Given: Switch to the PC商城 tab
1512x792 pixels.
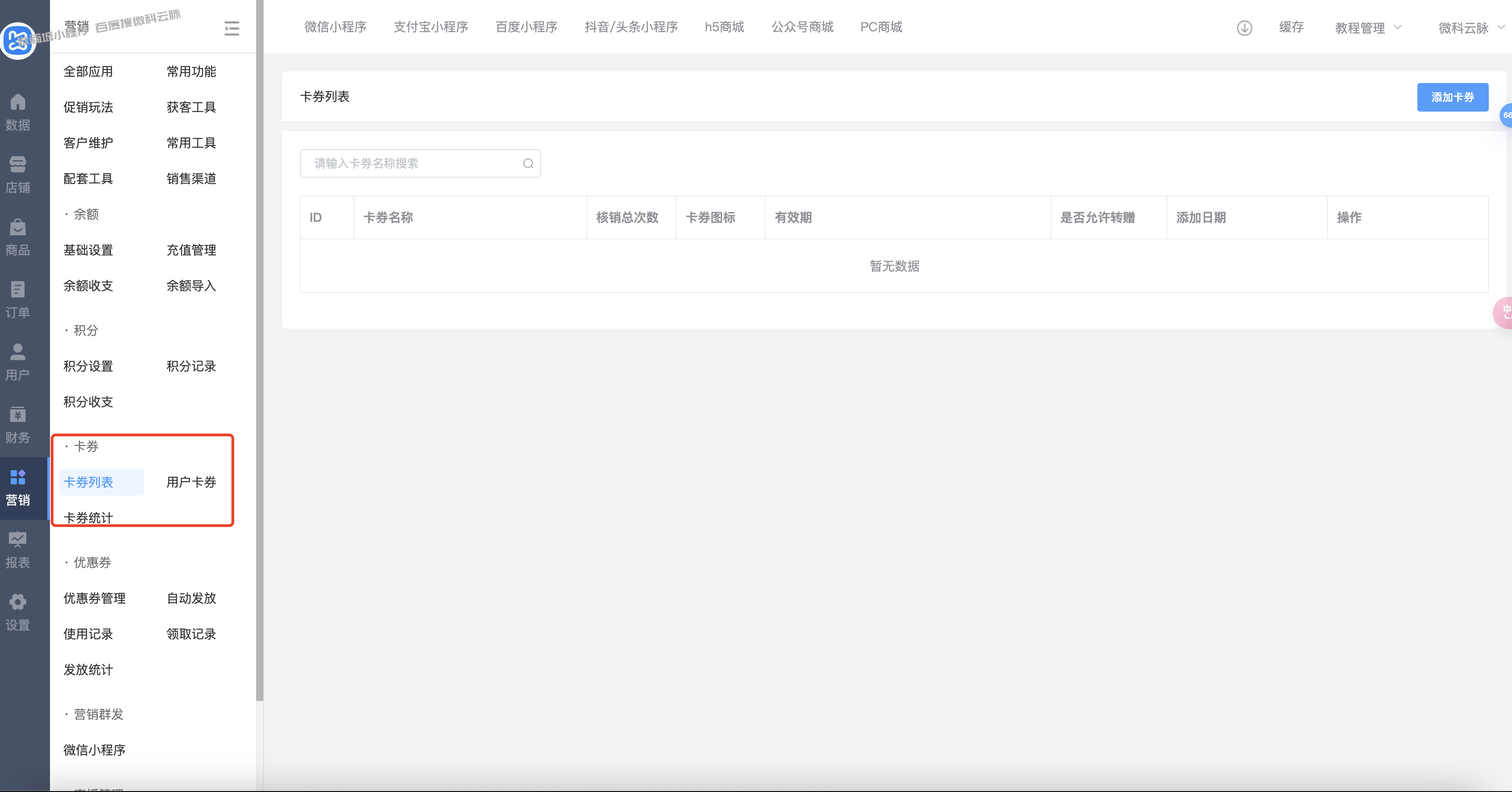Looking at the screenshot, I should (881, 27).
